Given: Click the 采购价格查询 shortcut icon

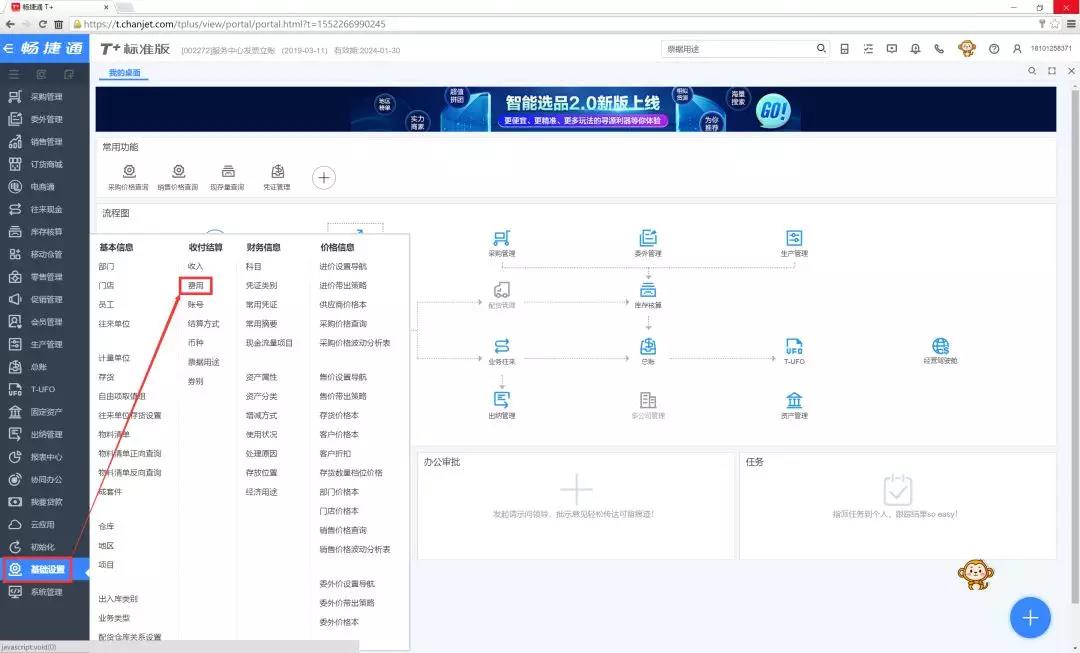Looking at the screenshot, I should 129,172.
